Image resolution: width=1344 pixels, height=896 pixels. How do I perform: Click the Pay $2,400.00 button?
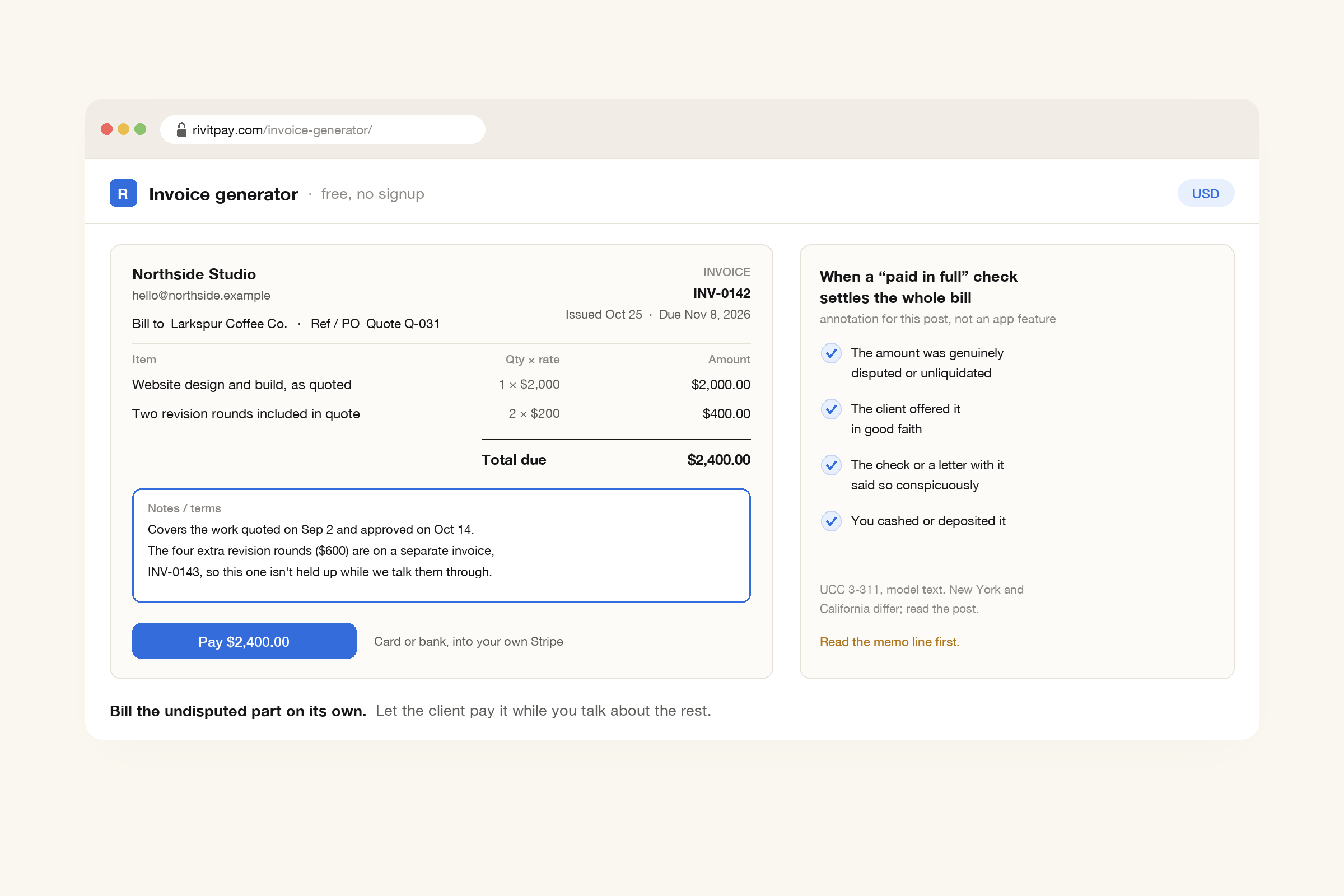coord(244,641)
